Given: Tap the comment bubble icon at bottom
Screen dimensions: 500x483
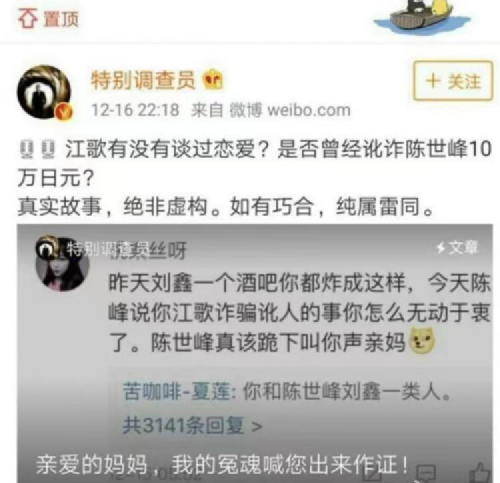Looking at the screenshot, I should 426,473.
